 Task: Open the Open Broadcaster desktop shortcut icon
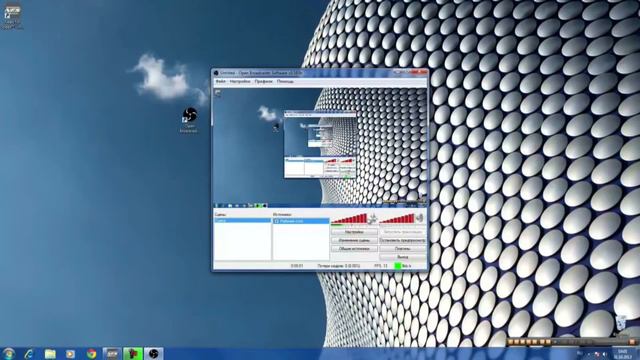pyautogui.click(x=189, y=120)
